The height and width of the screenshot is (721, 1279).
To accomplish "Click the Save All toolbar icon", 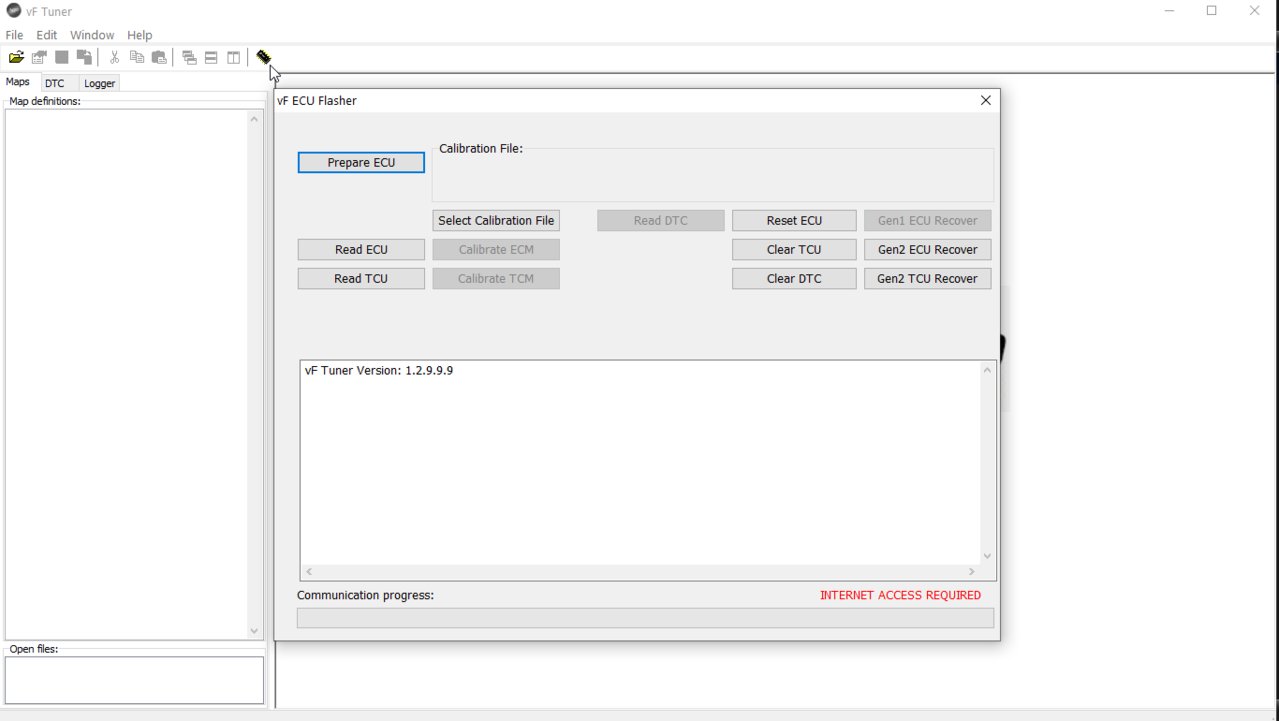I will pyautogui.click(x=84, y=58).
